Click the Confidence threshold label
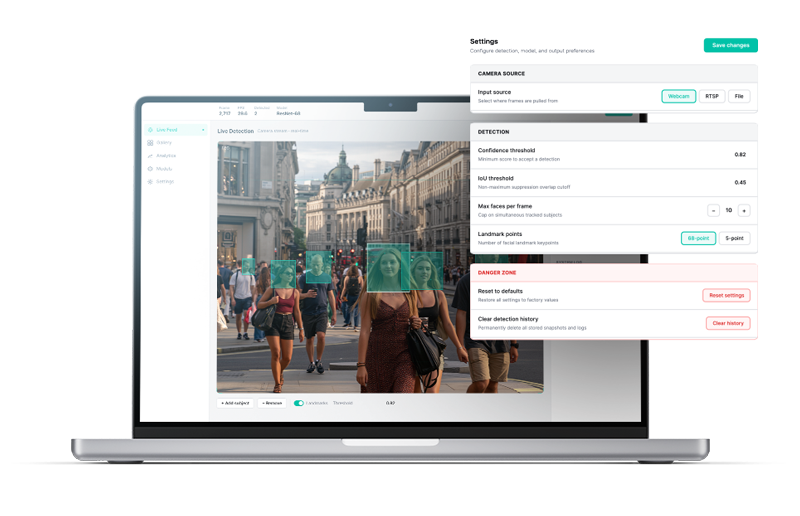The image size is (800, 516). (x=506, y=151)
